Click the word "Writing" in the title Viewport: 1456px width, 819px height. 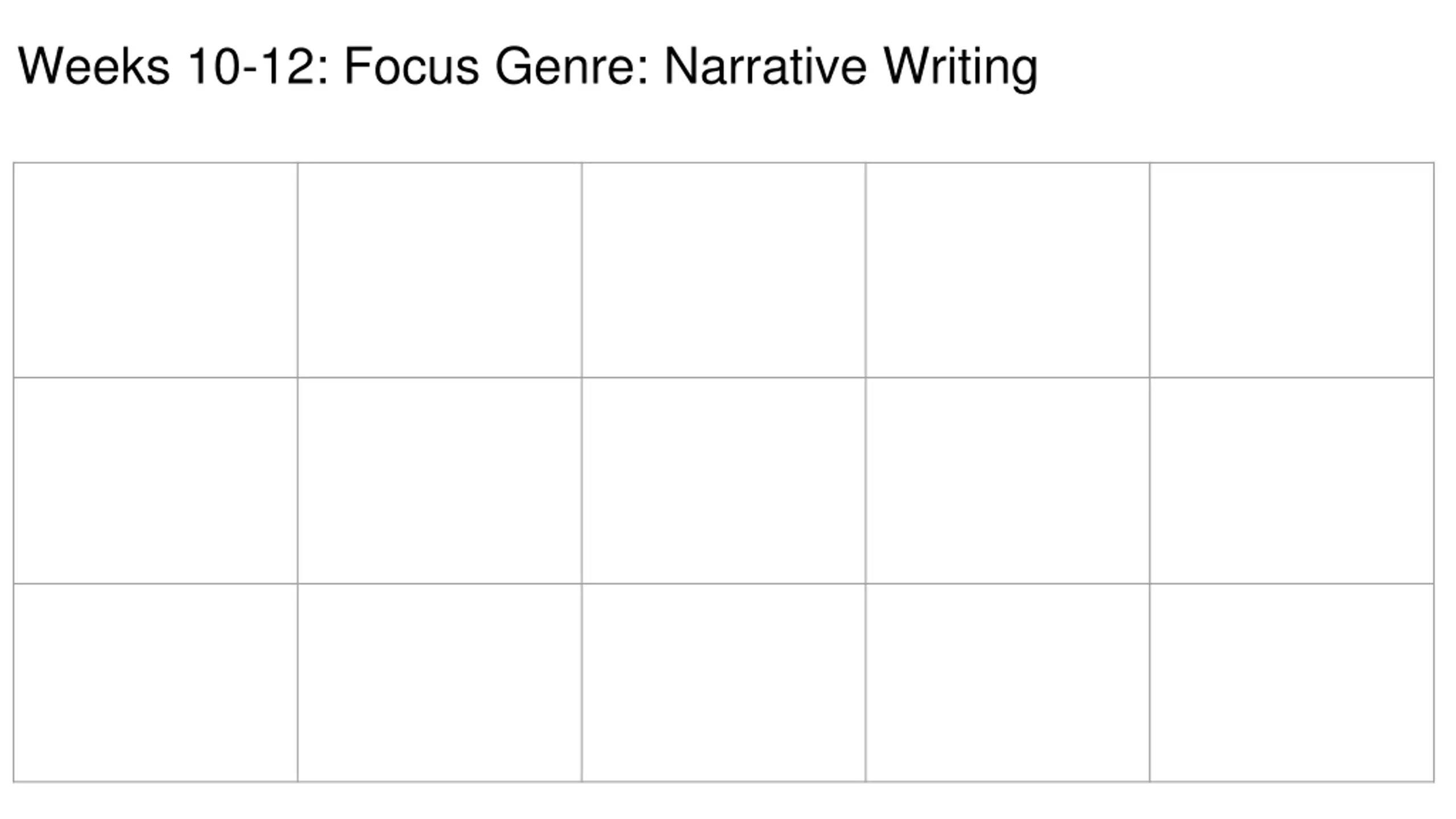[961, 68]
